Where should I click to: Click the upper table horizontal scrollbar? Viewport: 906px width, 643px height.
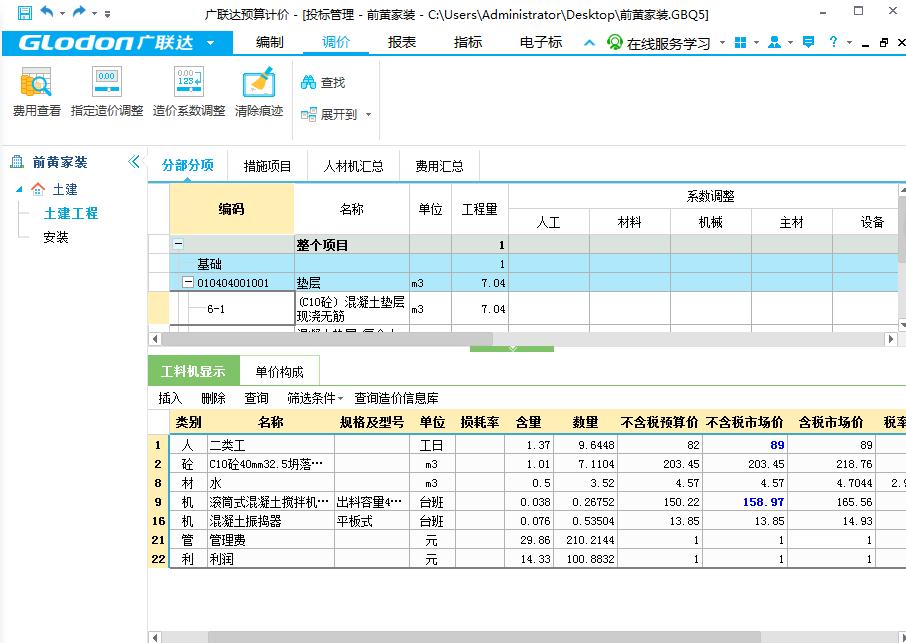pyautogui.click(x=328, y=339)
